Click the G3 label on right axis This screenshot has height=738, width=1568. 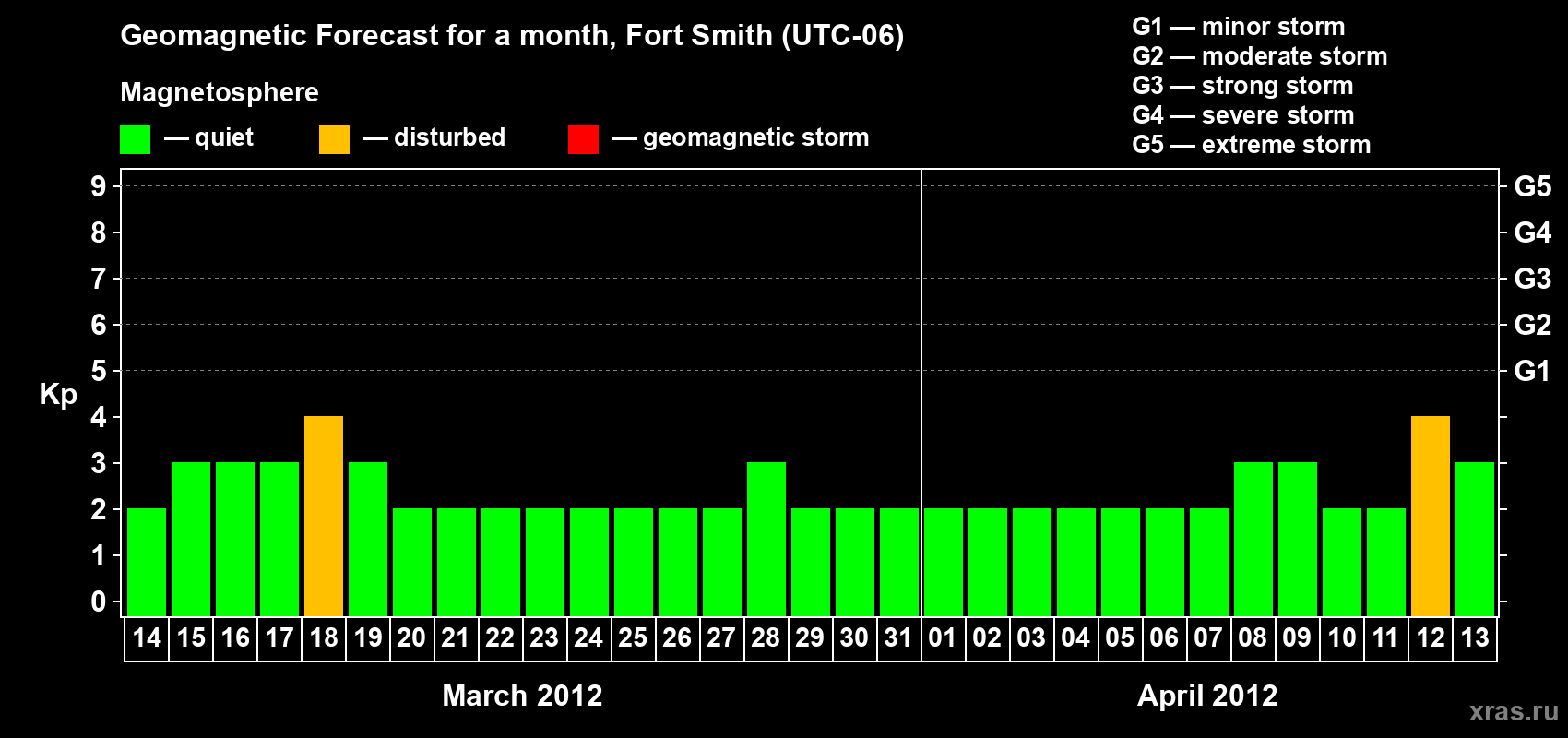1533,279
